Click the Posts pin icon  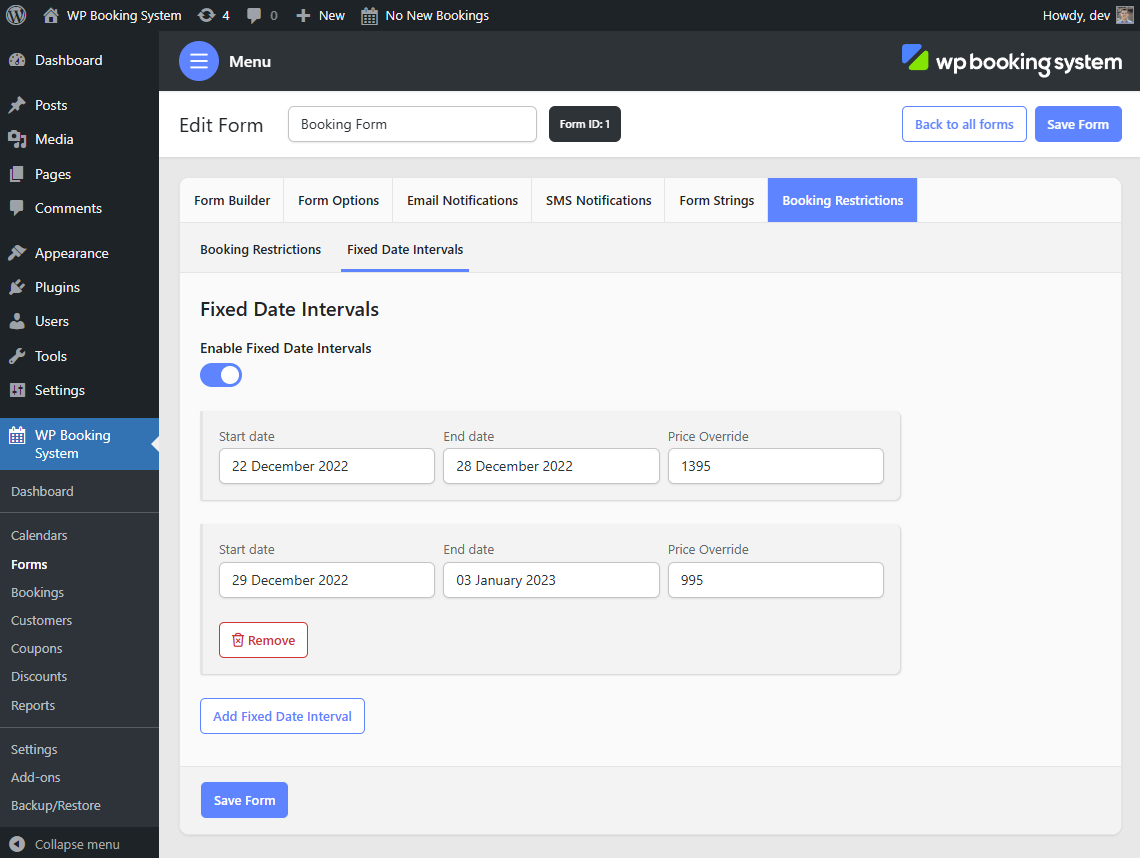(17, 105)
